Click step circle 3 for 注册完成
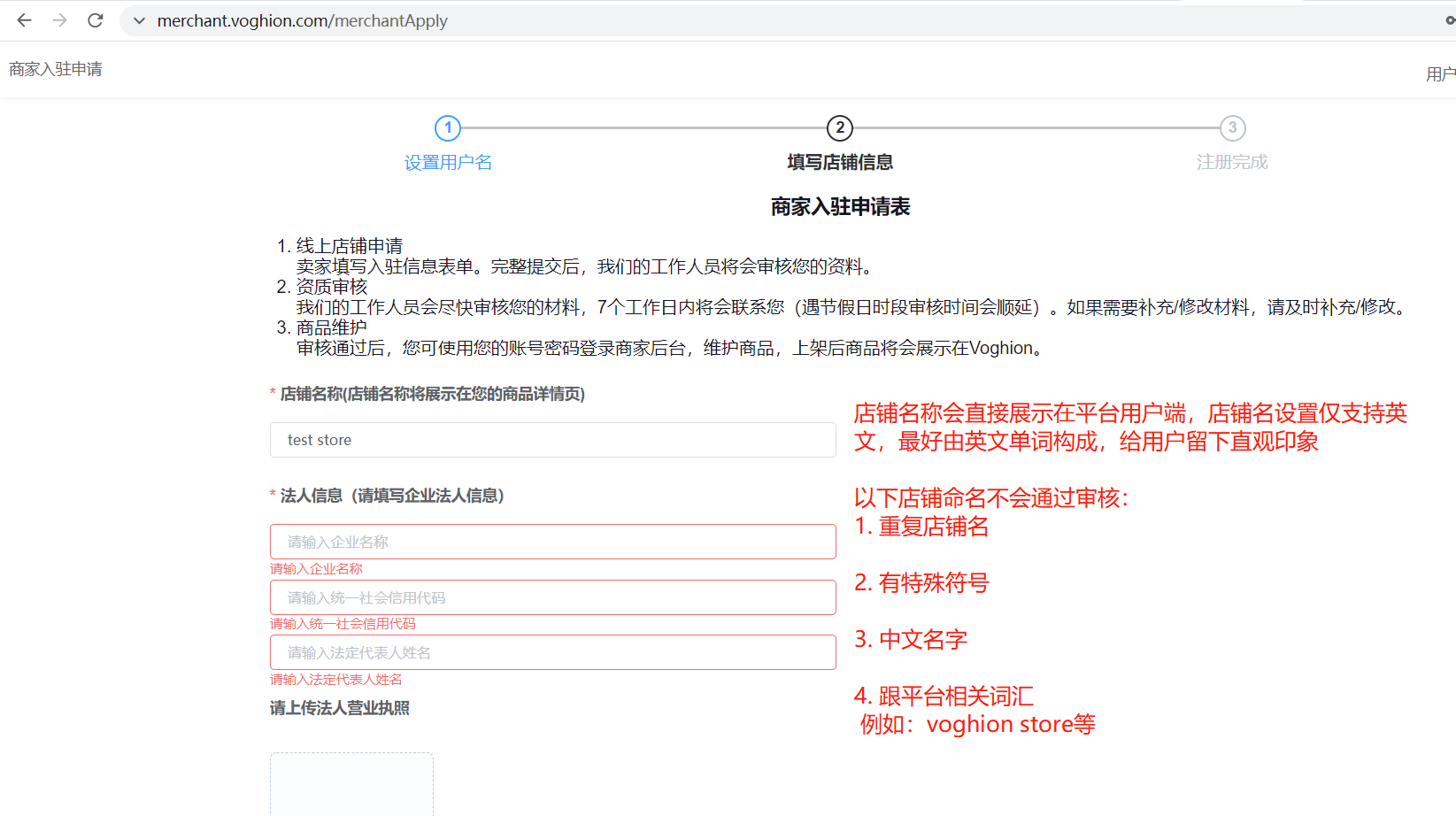The height and width of the screenshot is (816, 1456). coord(1233,127)
